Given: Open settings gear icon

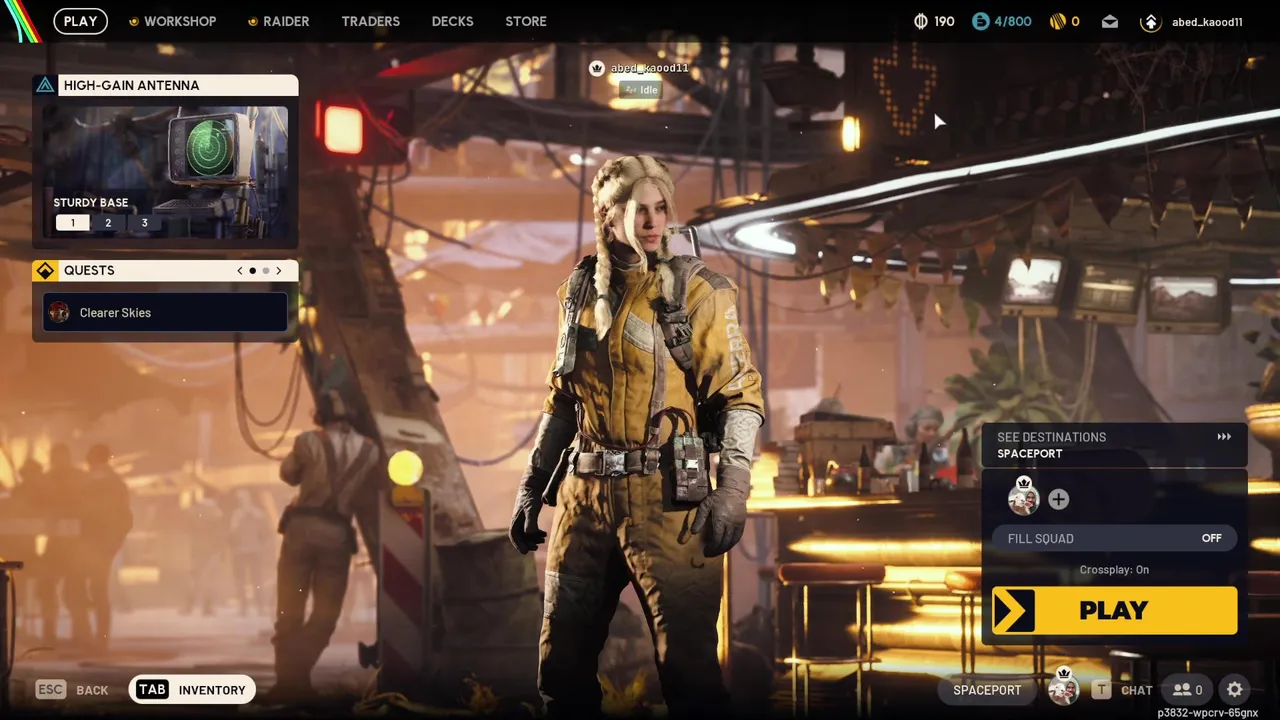Looking at the screenshot, I should pos(1235,690).
